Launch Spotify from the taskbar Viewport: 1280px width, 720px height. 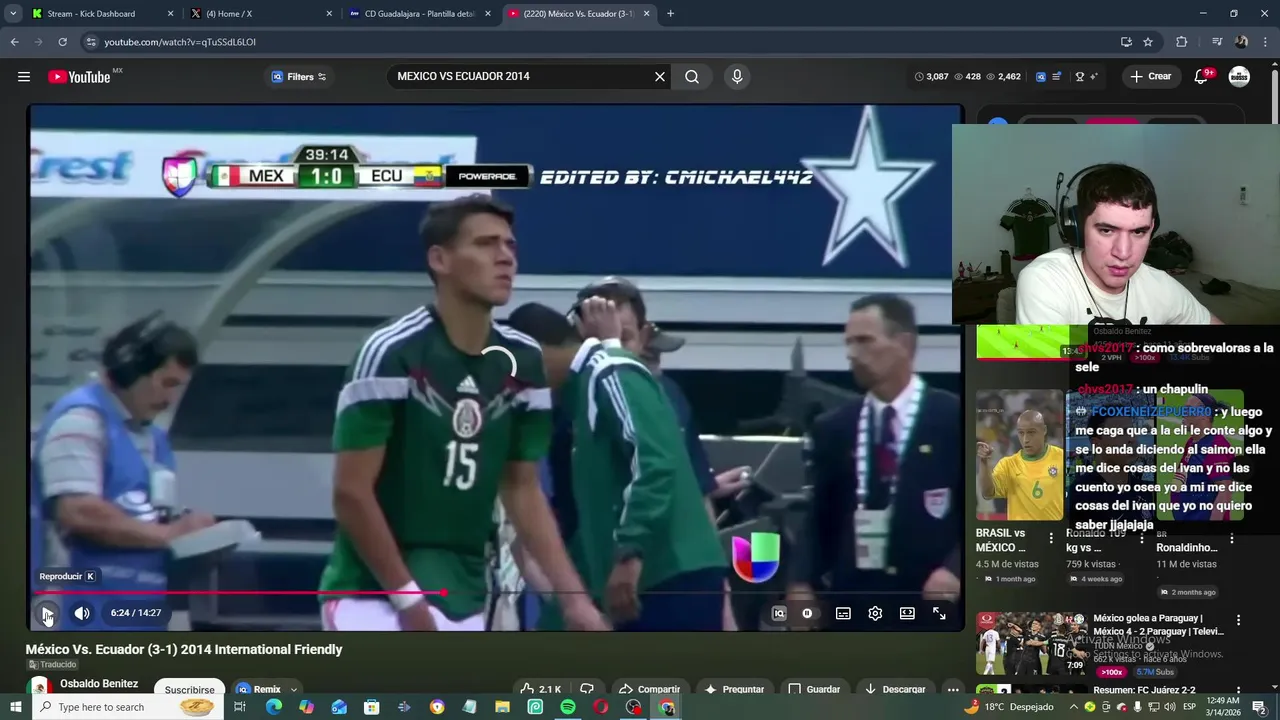[x=568, y=707]
